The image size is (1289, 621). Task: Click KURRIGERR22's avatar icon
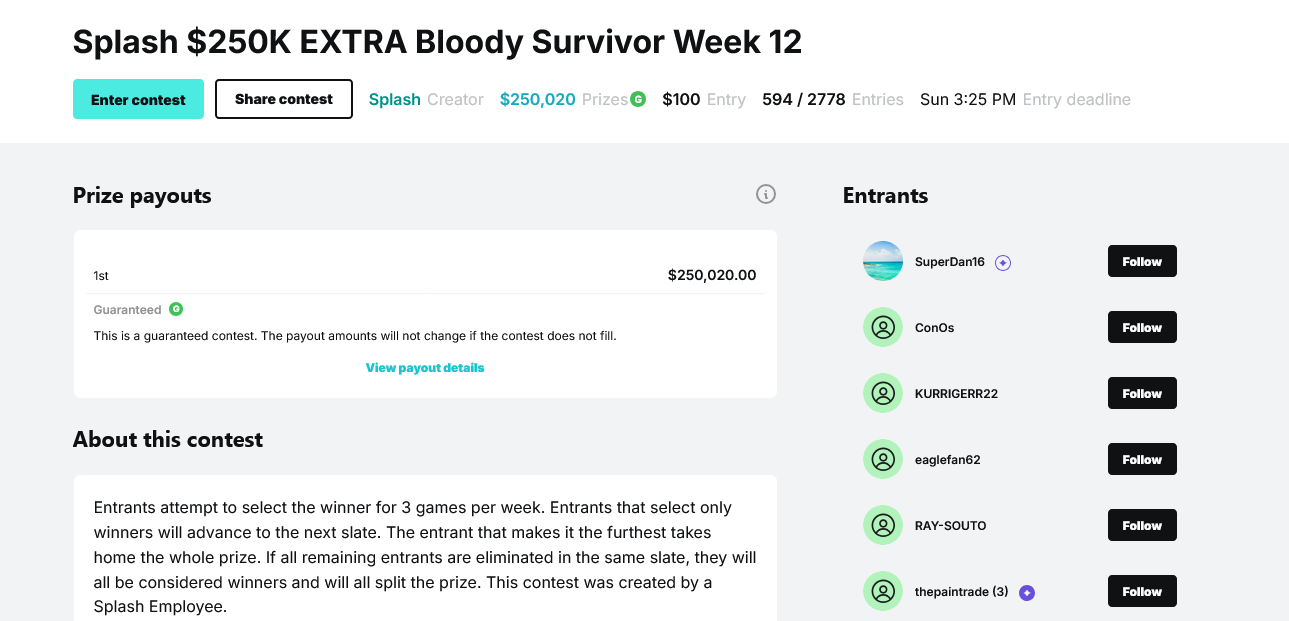coord(883,393)
